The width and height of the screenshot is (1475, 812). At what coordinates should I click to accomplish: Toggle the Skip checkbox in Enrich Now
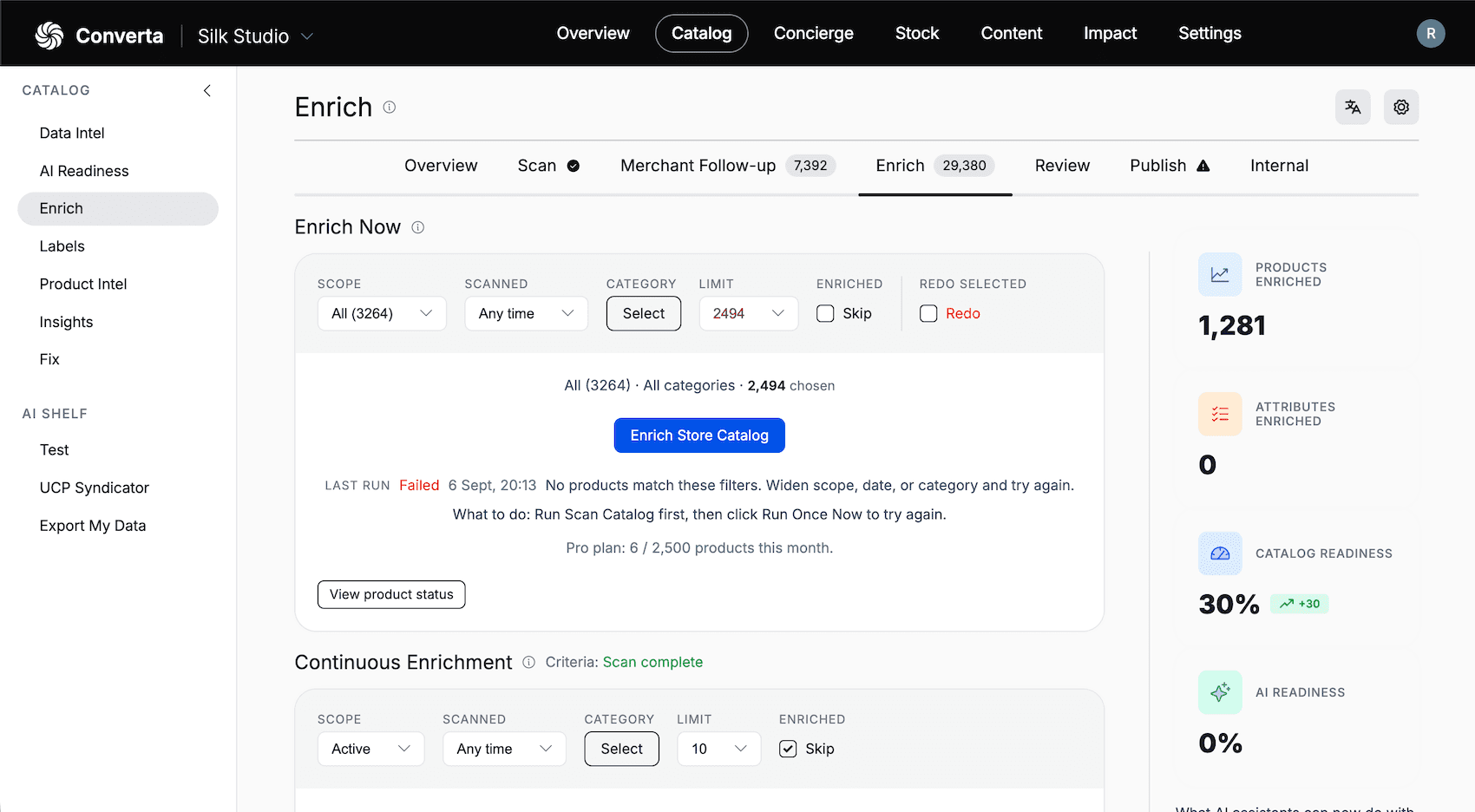click(x=825, y=313)
